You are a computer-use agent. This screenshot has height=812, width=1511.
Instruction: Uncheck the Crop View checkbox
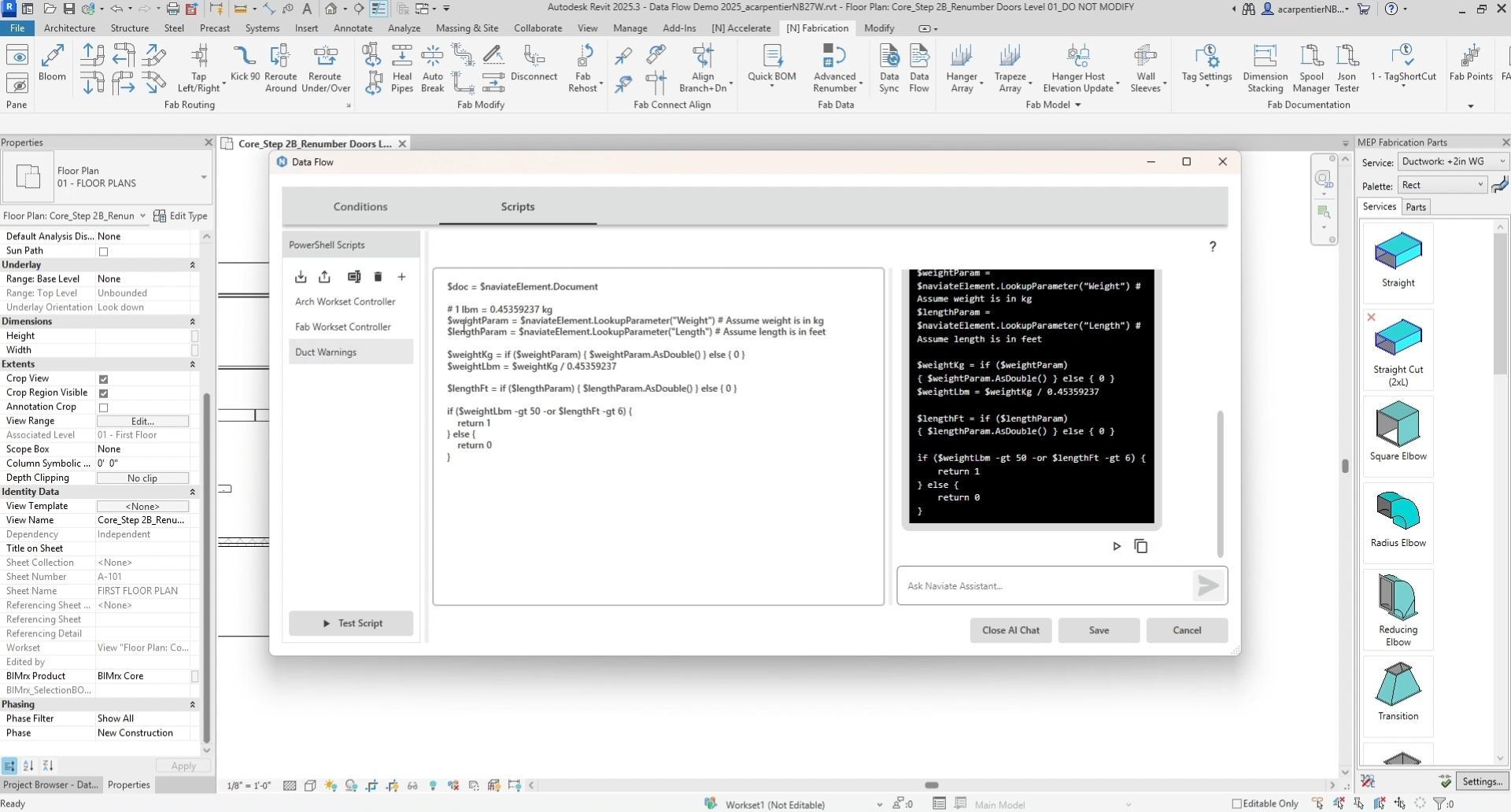pos(103,379)
